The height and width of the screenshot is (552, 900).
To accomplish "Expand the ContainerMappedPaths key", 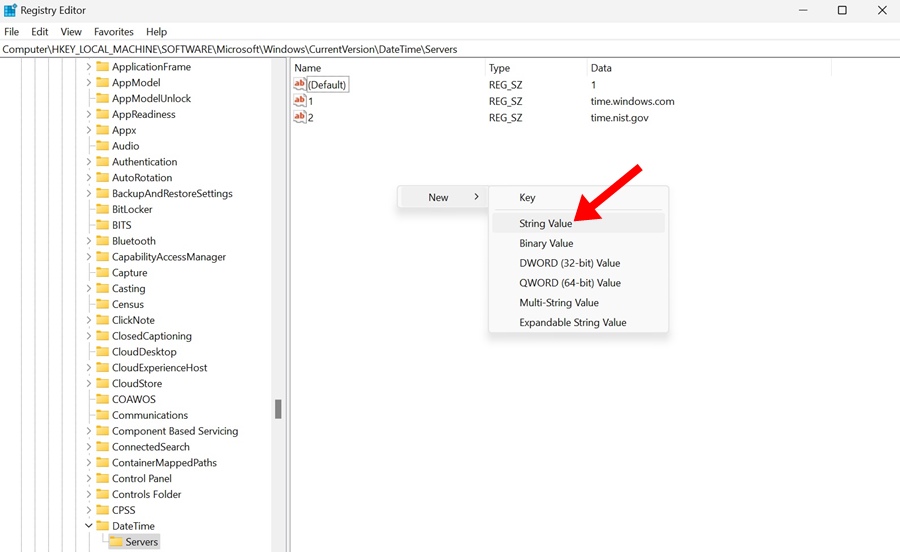I will pos(88,462).
